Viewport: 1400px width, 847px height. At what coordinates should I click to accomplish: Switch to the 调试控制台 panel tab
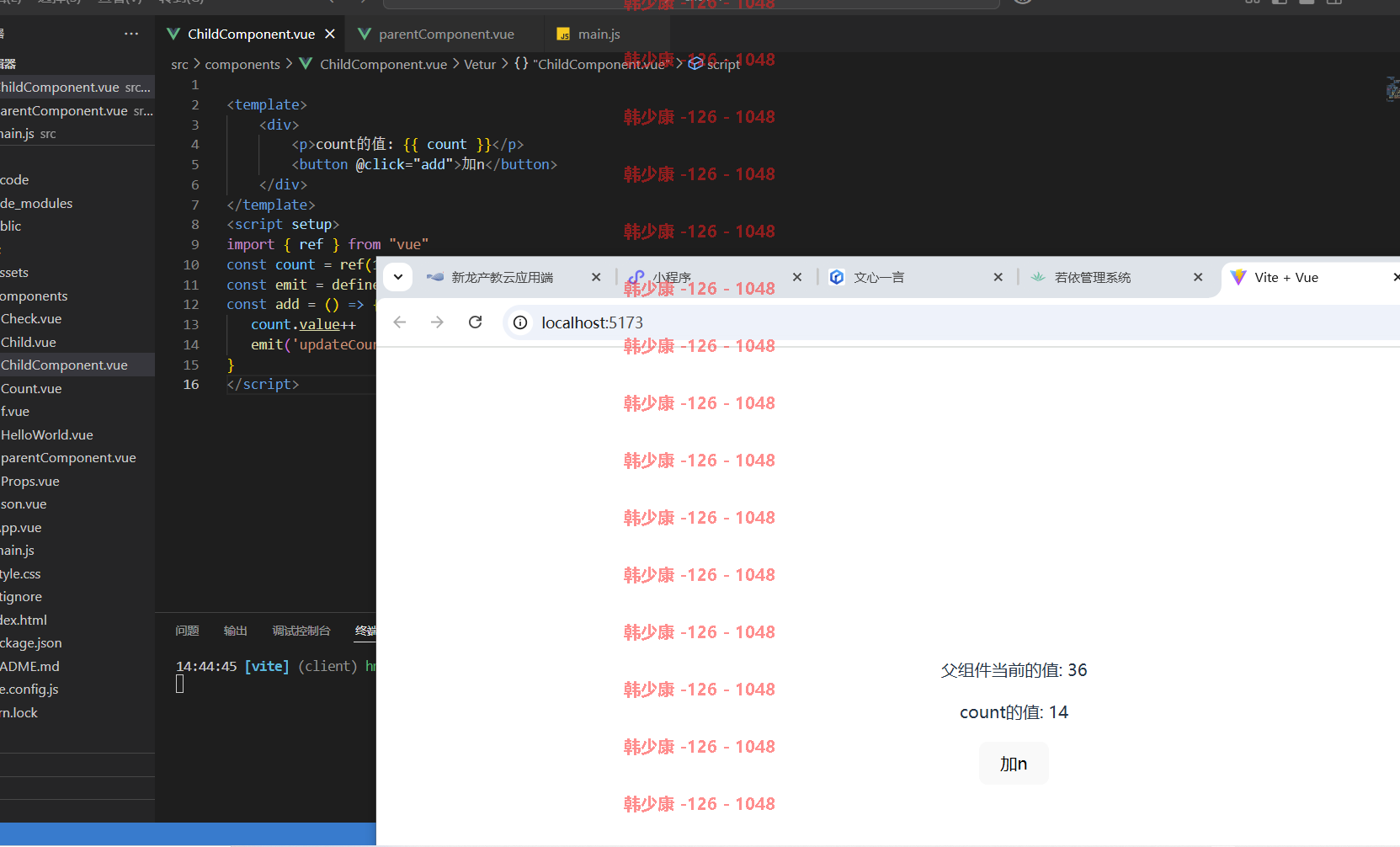tap(301, 631)
